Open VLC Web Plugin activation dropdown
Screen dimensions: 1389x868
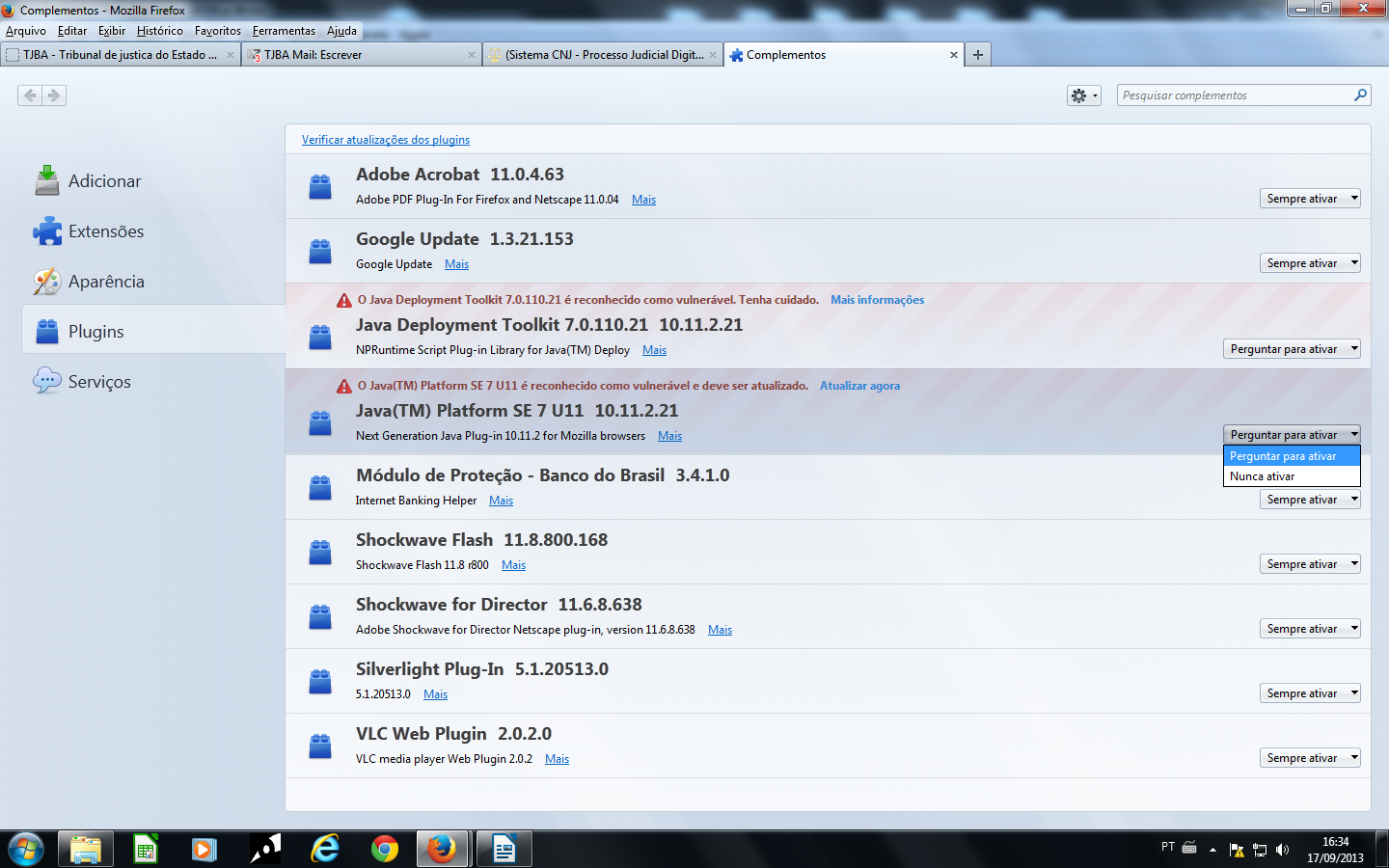(1310, 758)
